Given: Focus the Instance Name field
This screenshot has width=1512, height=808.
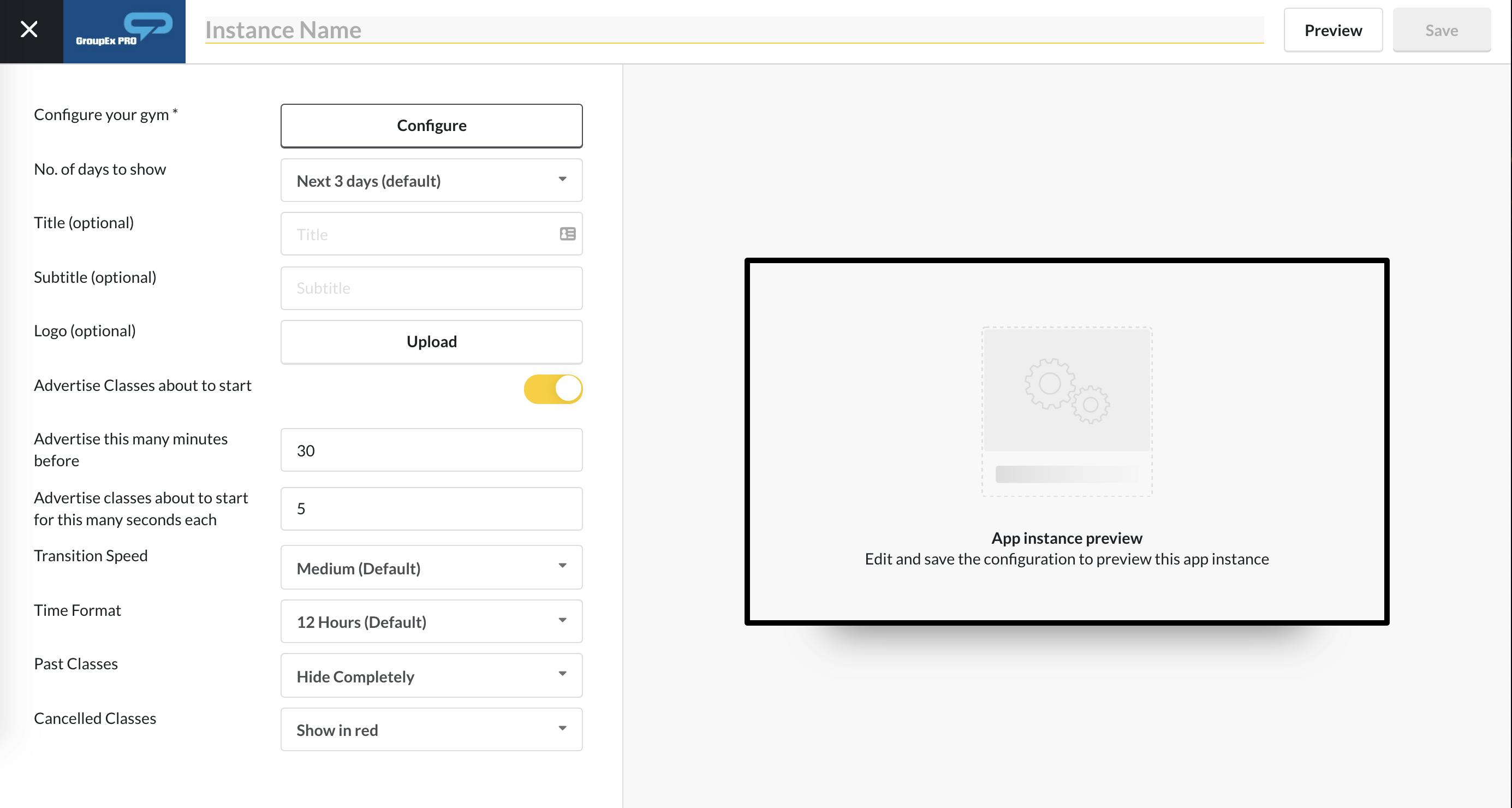Looking at the screenshot, I should 734,30.
